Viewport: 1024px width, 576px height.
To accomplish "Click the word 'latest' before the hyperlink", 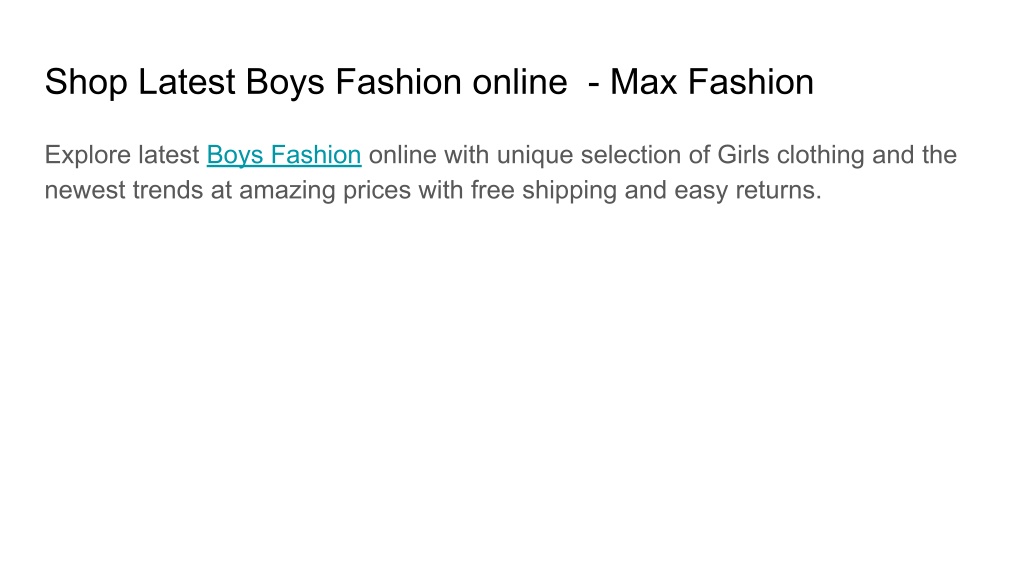I will (x=168, y=155).
